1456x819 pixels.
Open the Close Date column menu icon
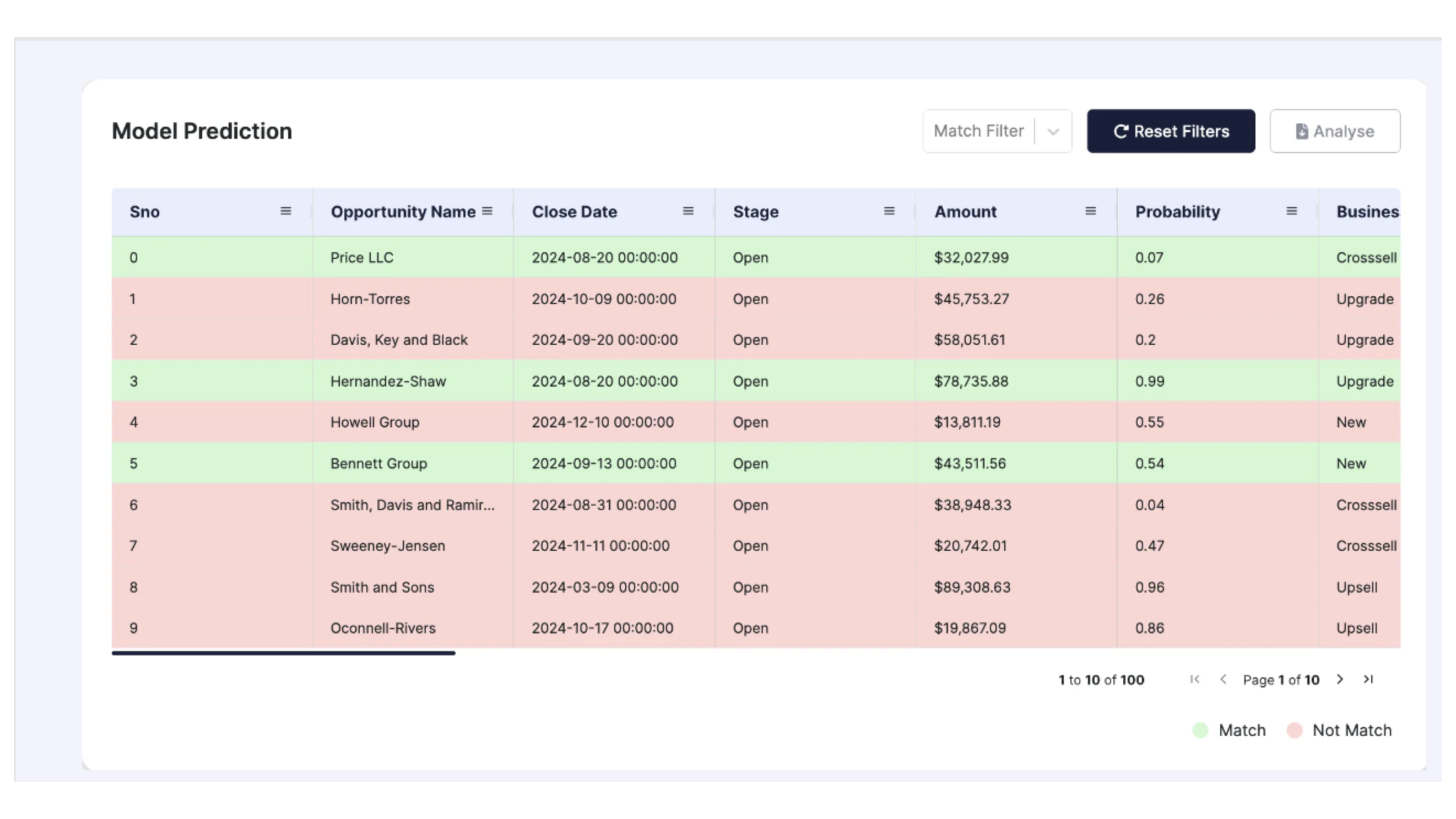click(x=688, y=211)
